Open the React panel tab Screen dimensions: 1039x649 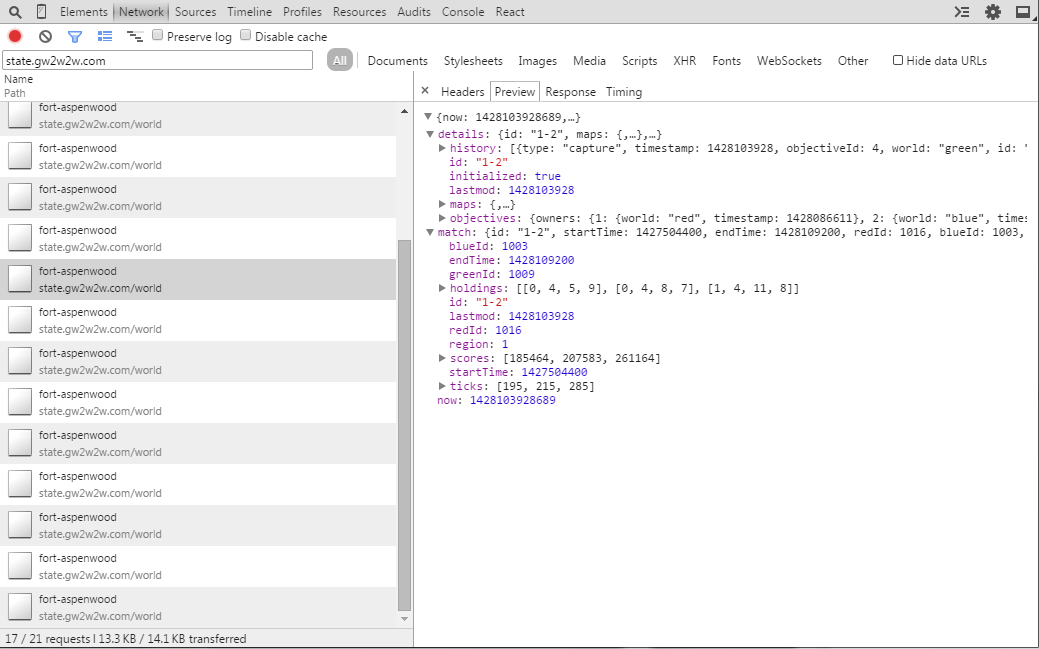coord(510,12)
